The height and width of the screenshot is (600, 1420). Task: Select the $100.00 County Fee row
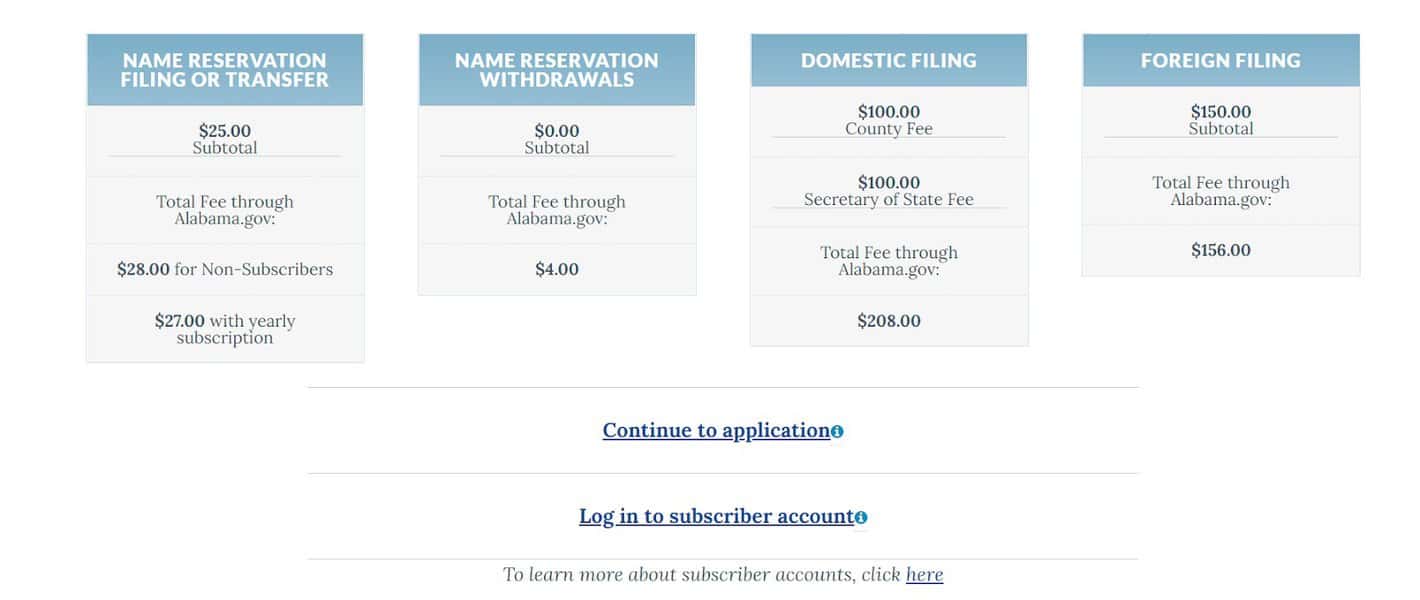click(x=889, y=122)
